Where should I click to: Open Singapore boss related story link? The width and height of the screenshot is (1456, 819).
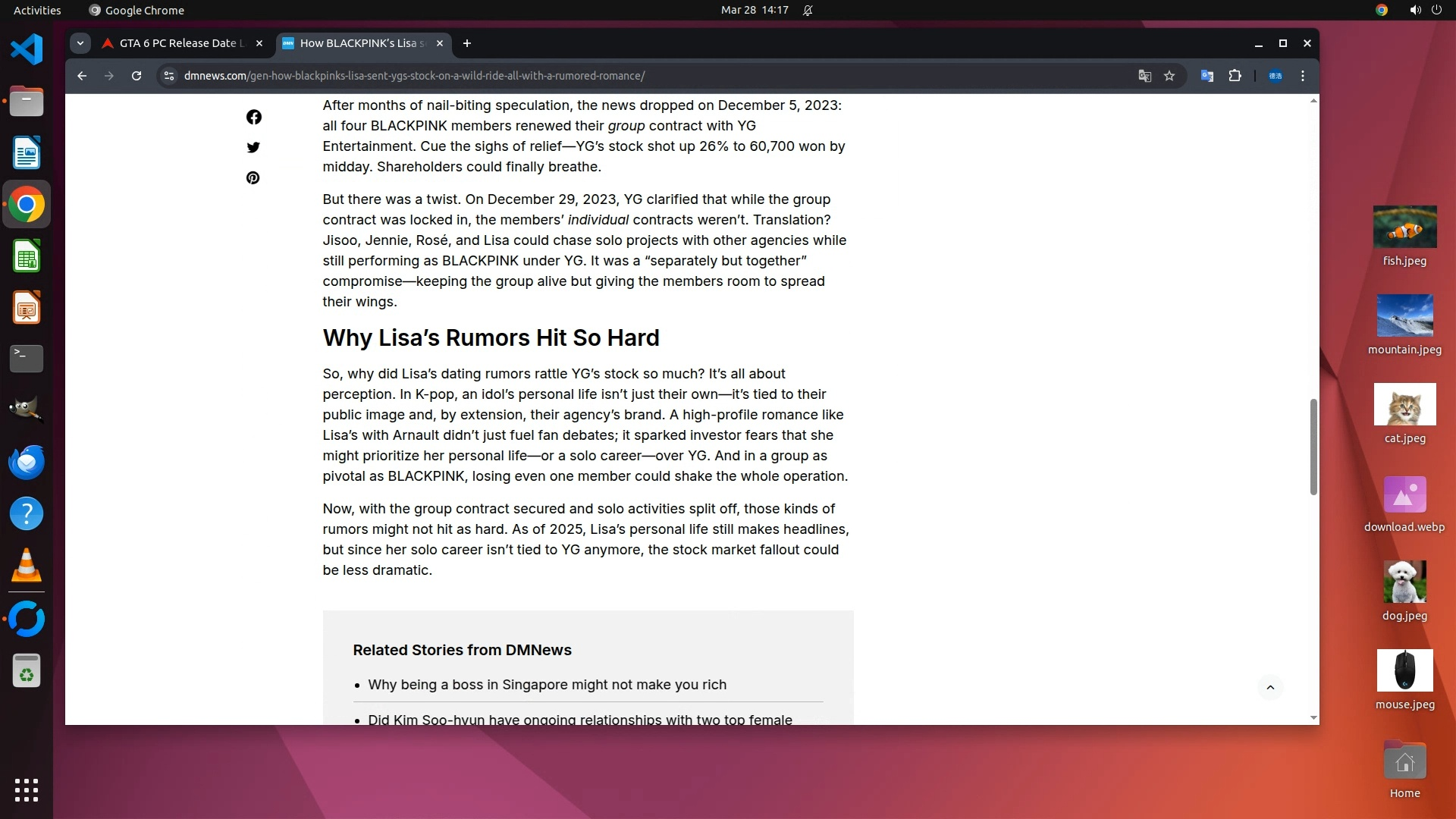(x=547, y=685)
